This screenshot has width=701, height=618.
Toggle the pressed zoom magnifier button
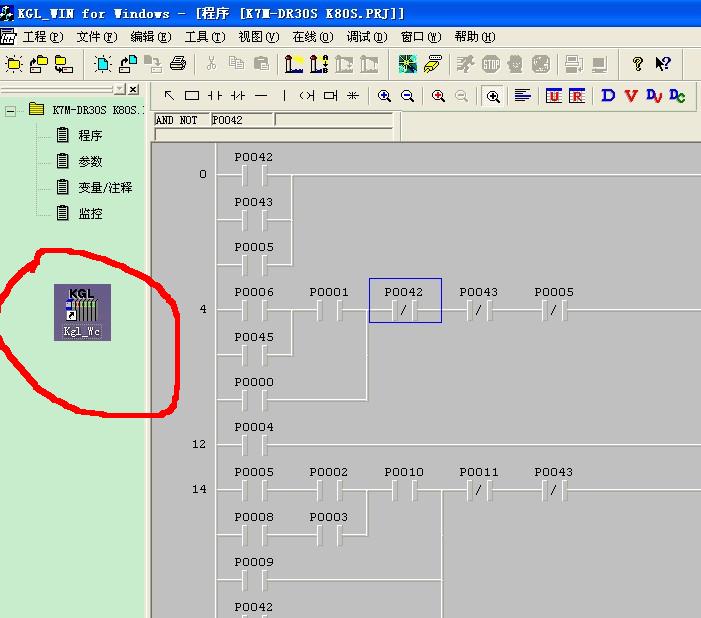point(493,96)
